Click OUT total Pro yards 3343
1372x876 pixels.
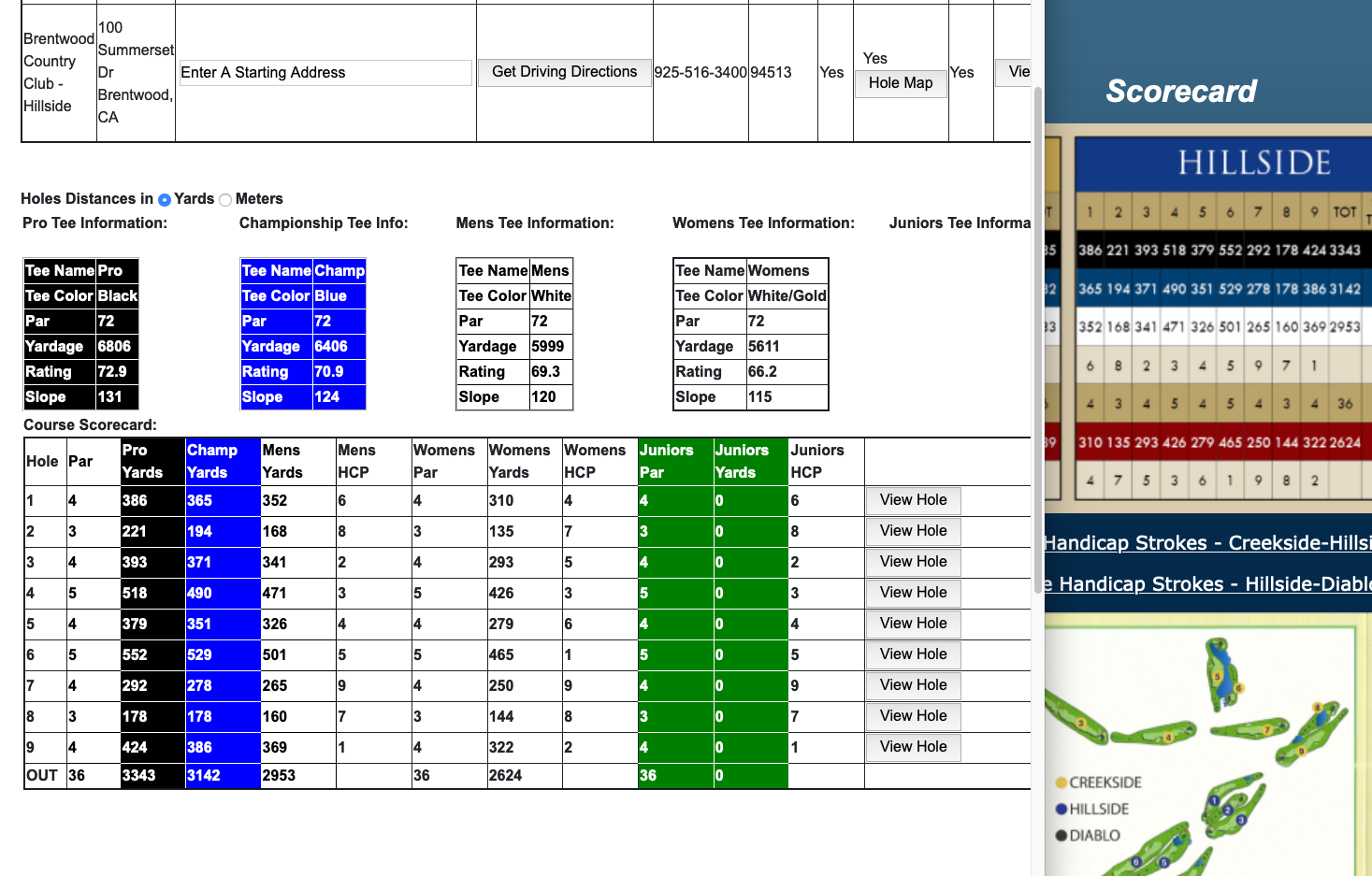(138, 776)
